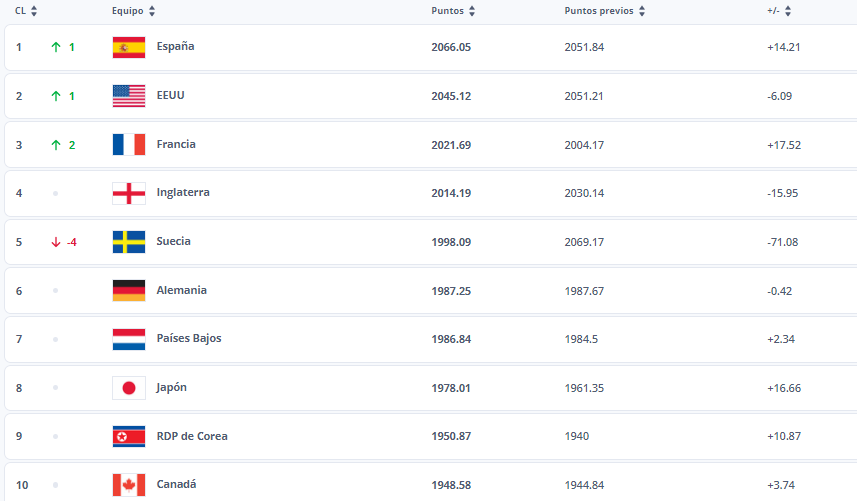Image resolution: width=857 pixels, height=501 pixels.
Task: Open the España team link
Action: [175, 46]
